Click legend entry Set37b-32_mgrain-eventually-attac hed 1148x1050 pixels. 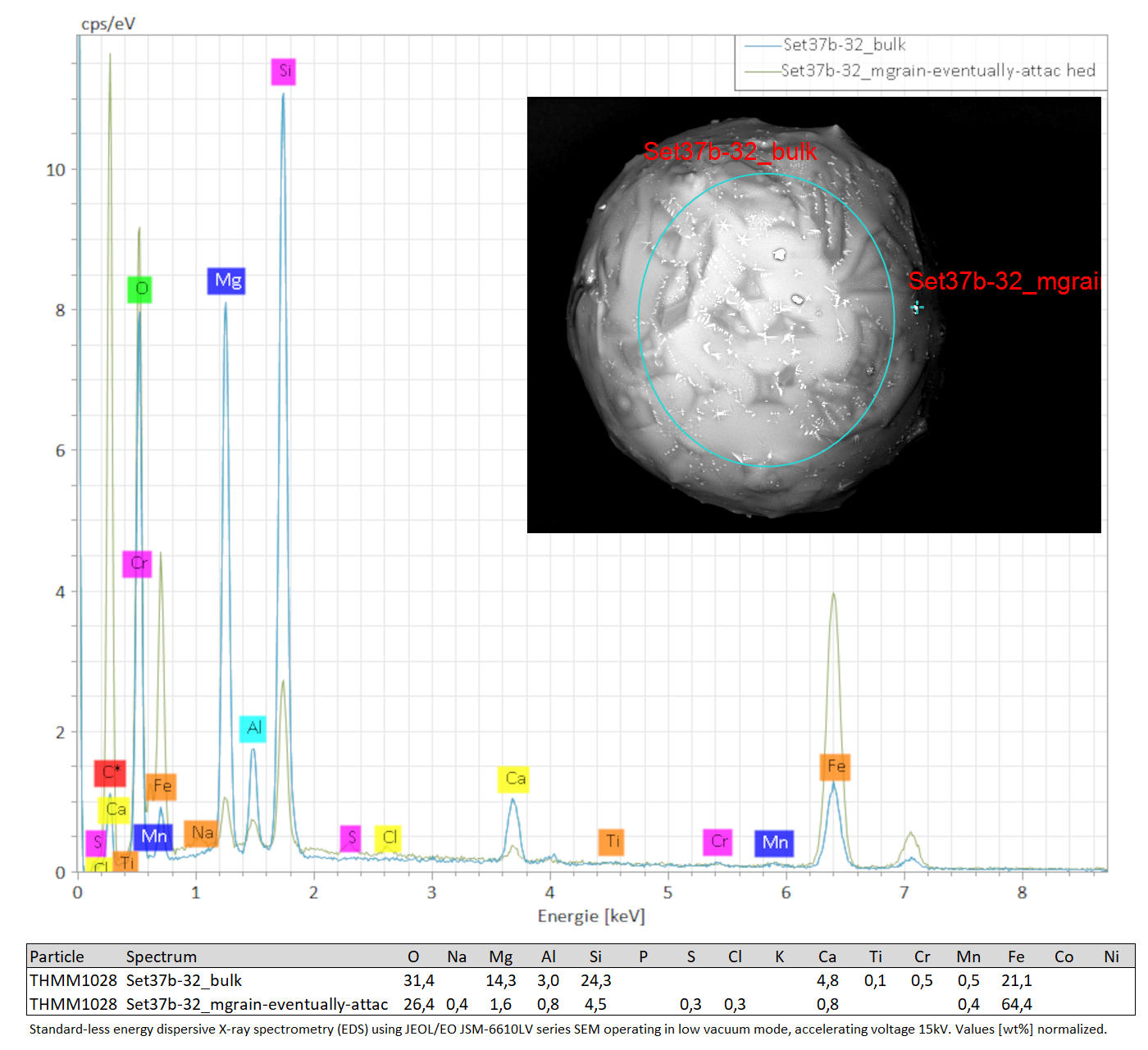click(938, 71)
